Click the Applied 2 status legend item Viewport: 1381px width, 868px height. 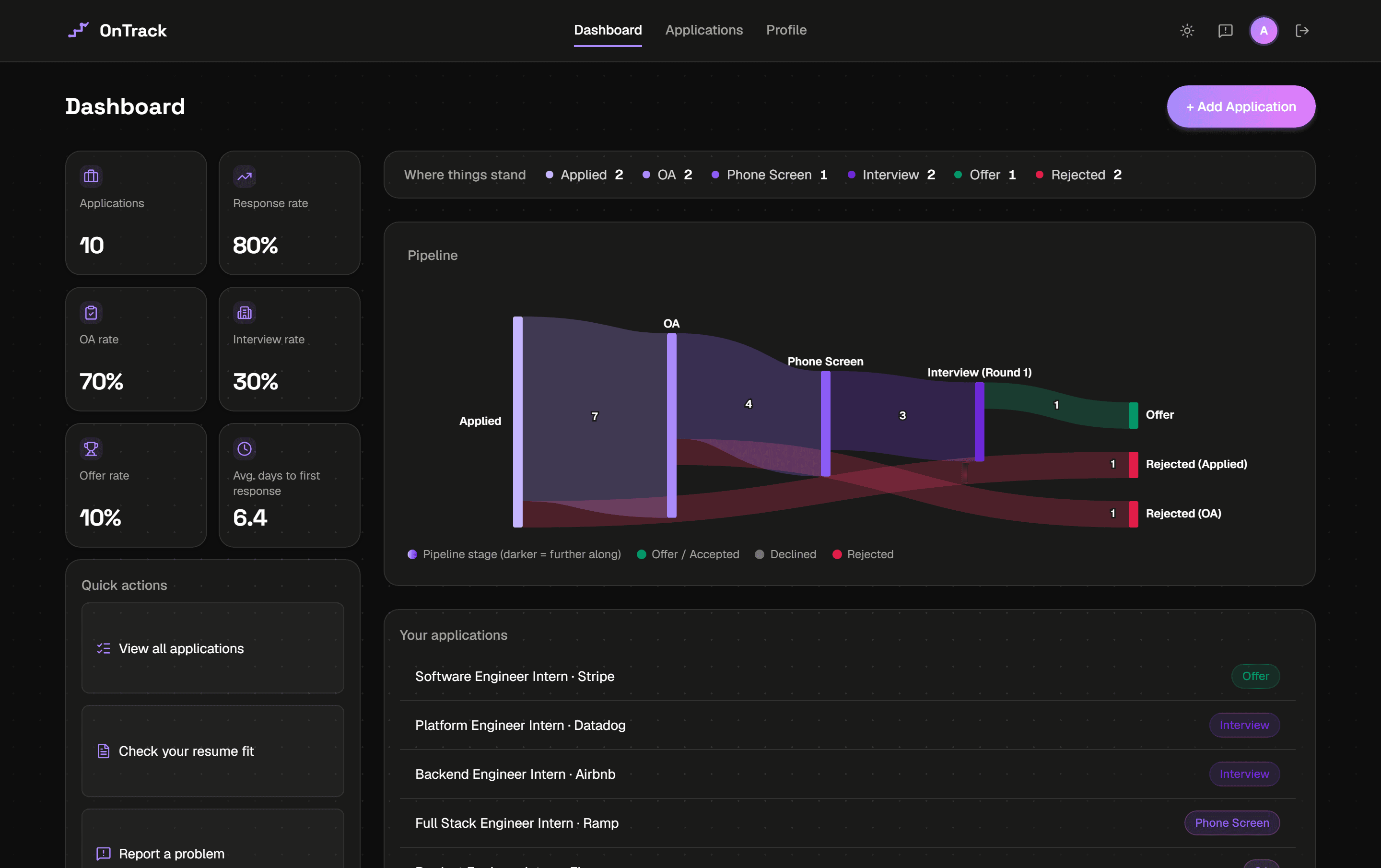tap(584, 175)
